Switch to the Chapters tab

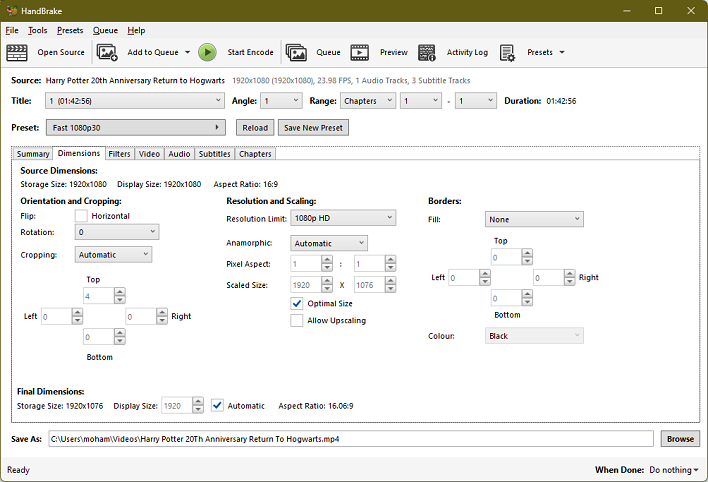coord(255,154)
